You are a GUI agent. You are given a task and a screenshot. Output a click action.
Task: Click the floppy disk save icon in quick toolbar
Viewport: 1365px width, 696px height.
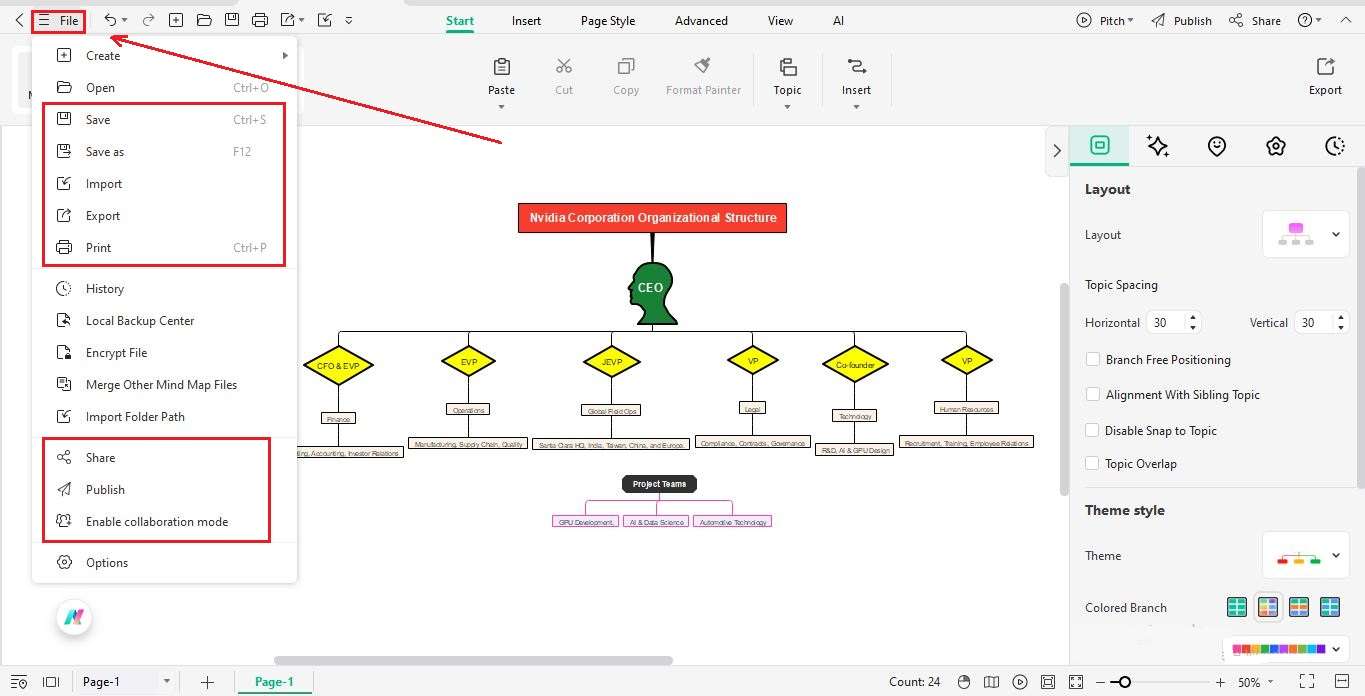[x=232, y=20]
